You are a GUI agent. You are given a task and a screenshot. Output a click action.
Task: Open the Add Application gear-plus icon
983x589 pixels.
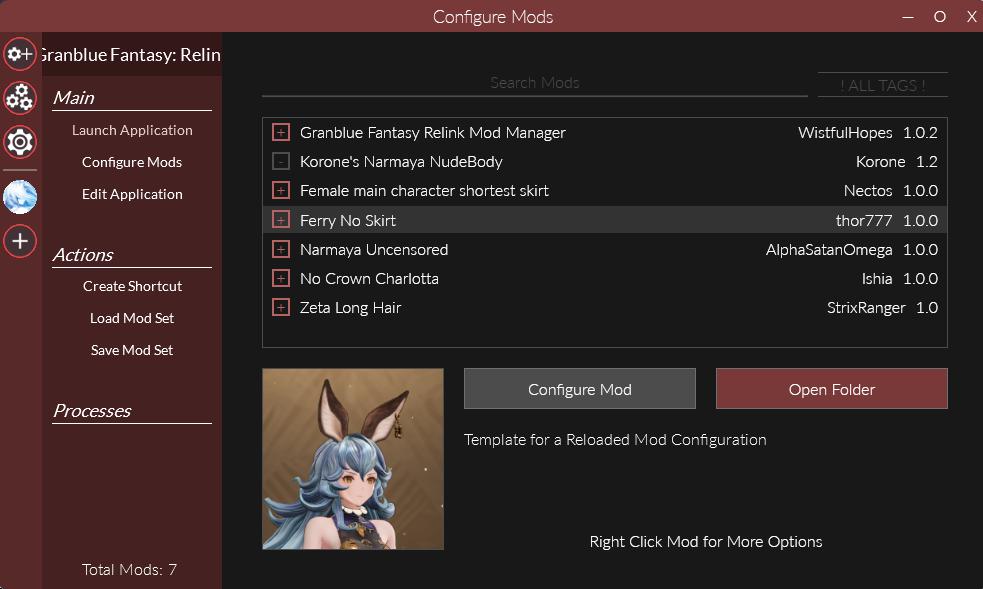point(20,54)
